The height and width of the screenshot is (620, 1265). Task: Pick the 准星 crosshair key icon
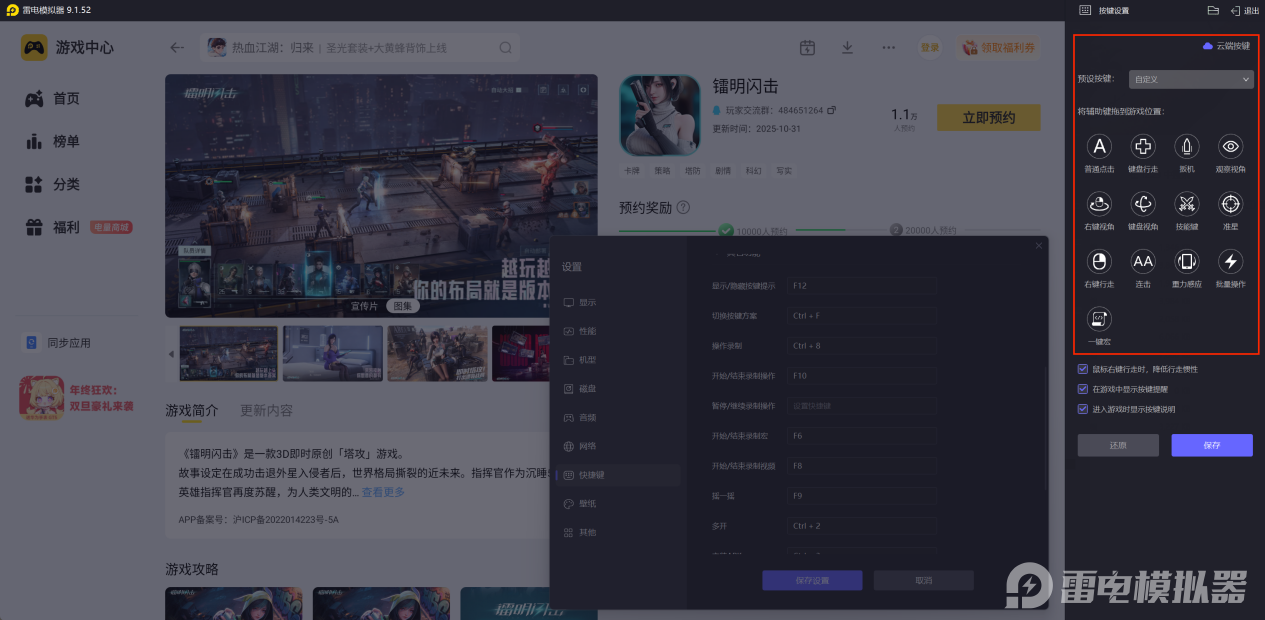[1231, 204]
